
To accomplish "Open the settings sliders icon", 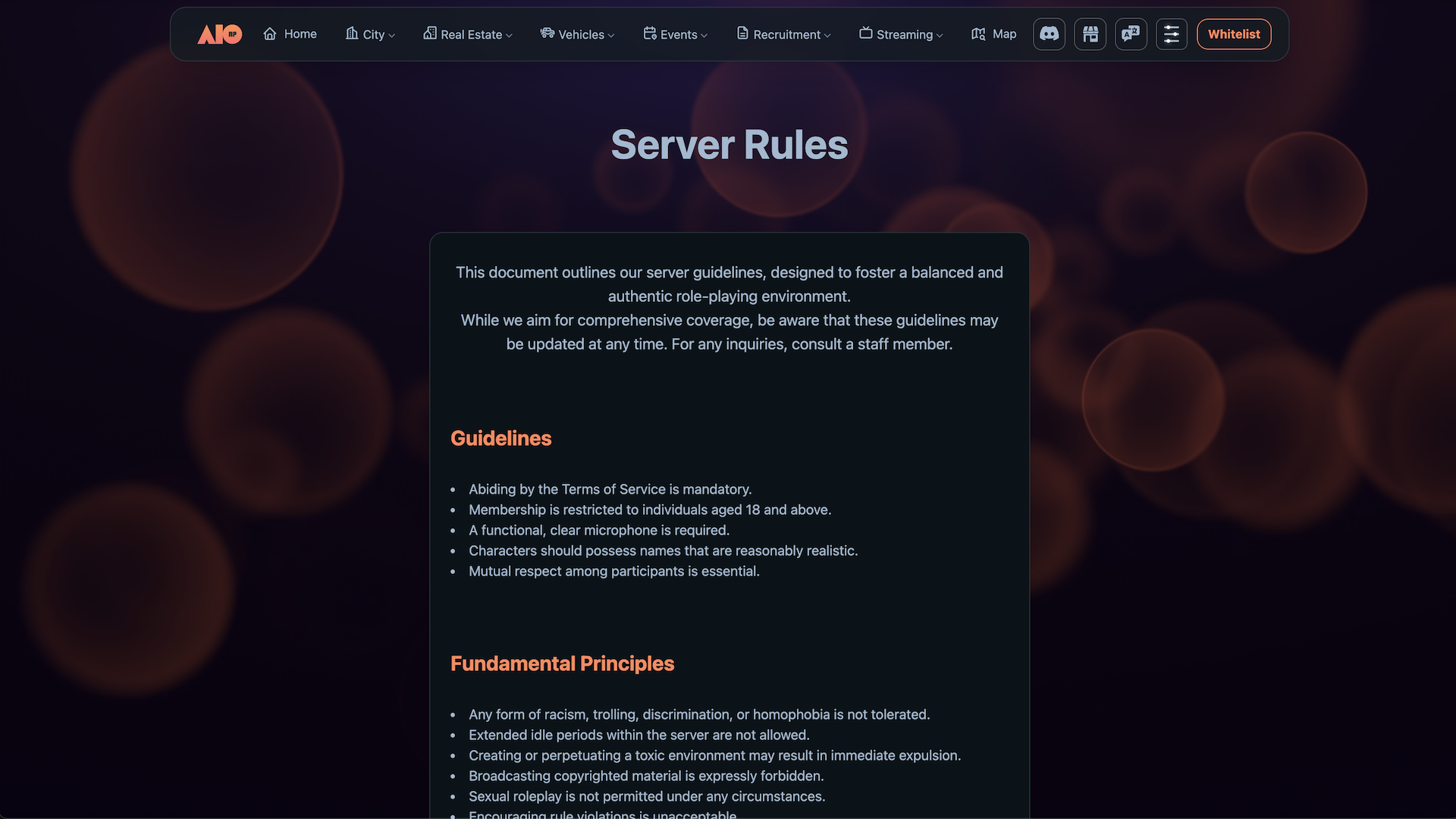I will [1171, 34].
